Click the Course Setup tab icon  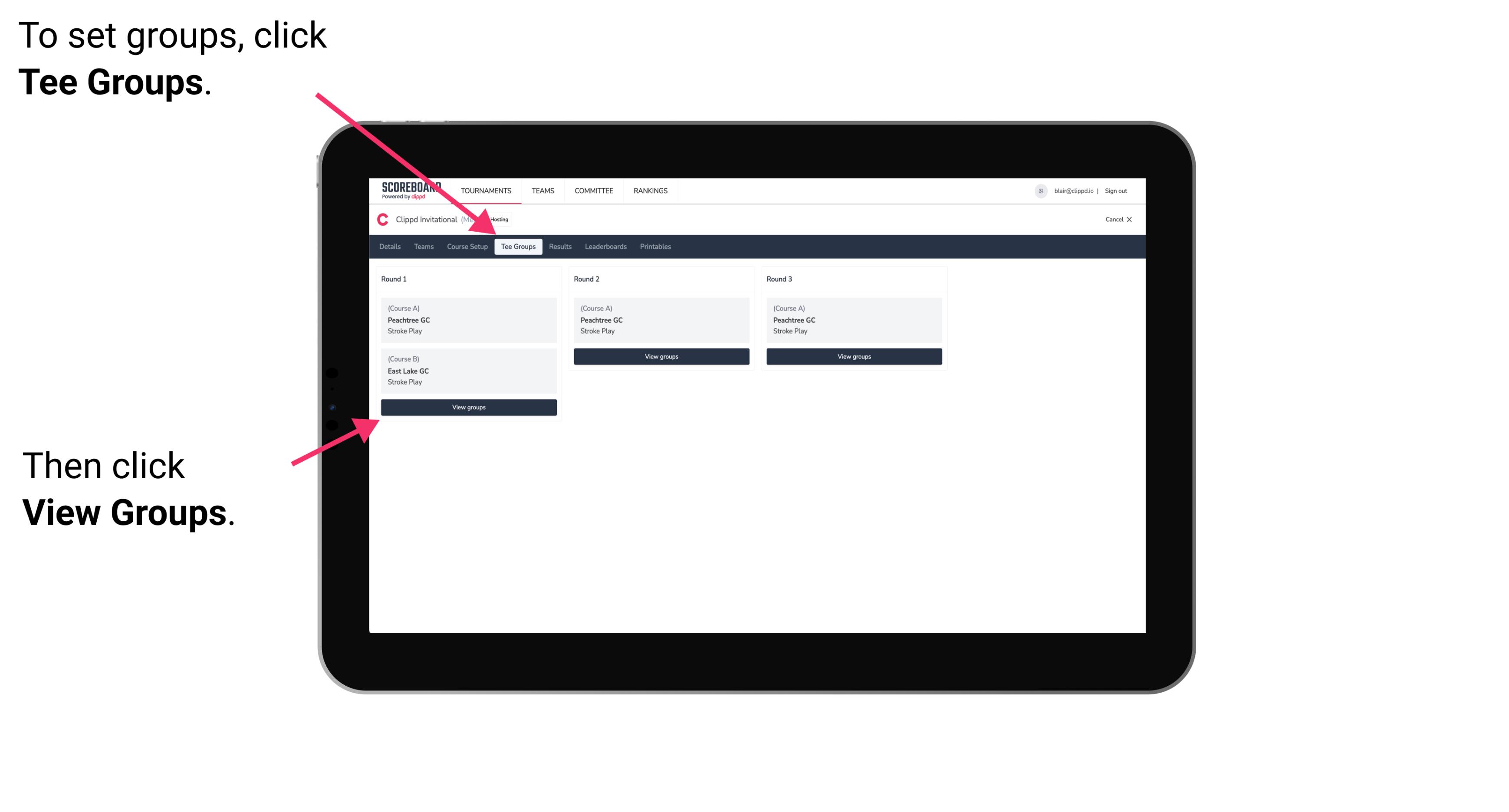pyautogui.click(x=466, y=246)
